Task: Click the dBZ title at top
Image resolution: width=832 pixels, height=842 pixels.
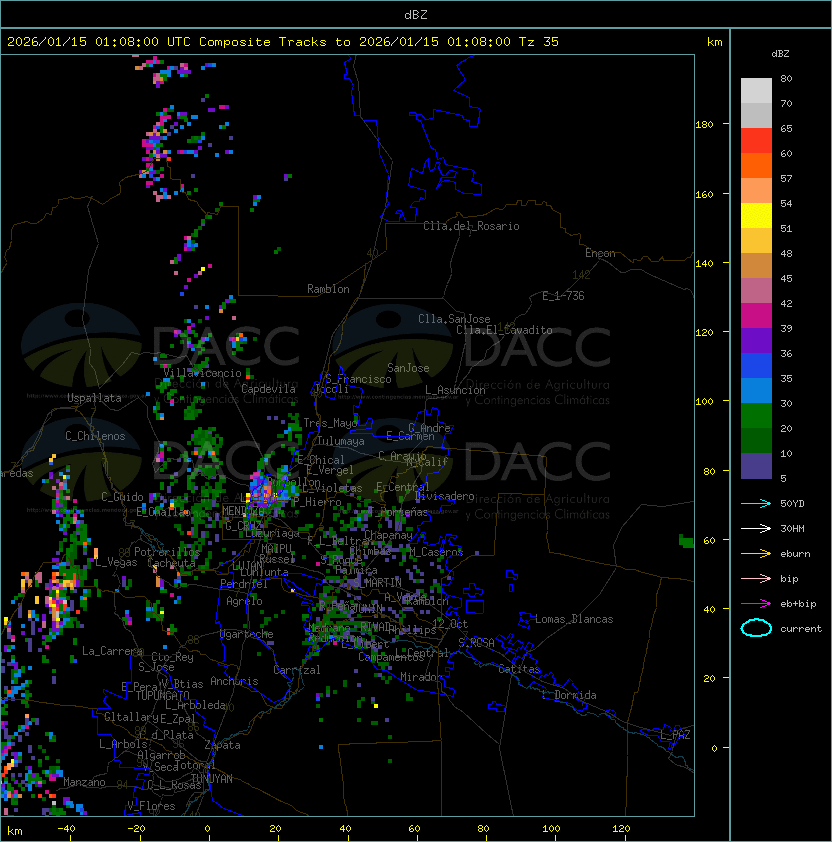Action: click(x=416, y=14)
